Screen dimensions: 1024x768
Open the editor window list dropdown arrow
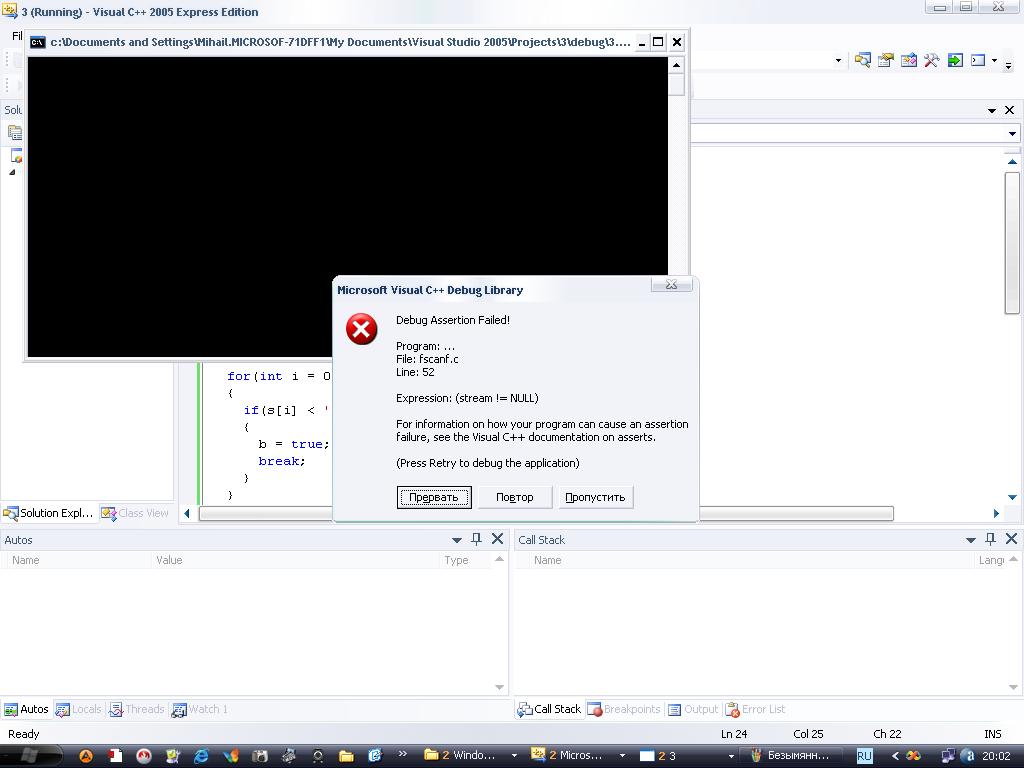click(992, 110)
